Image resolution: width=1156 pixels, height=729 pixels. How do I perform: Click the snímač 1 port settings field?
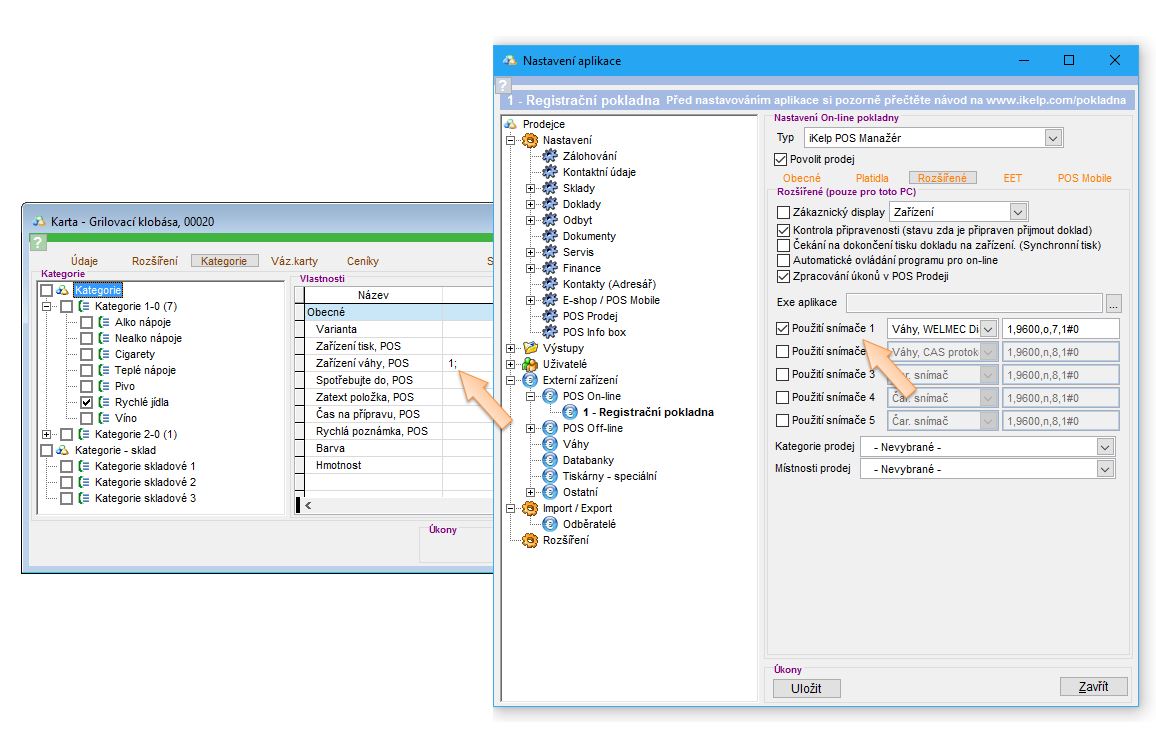(1060, 329)
